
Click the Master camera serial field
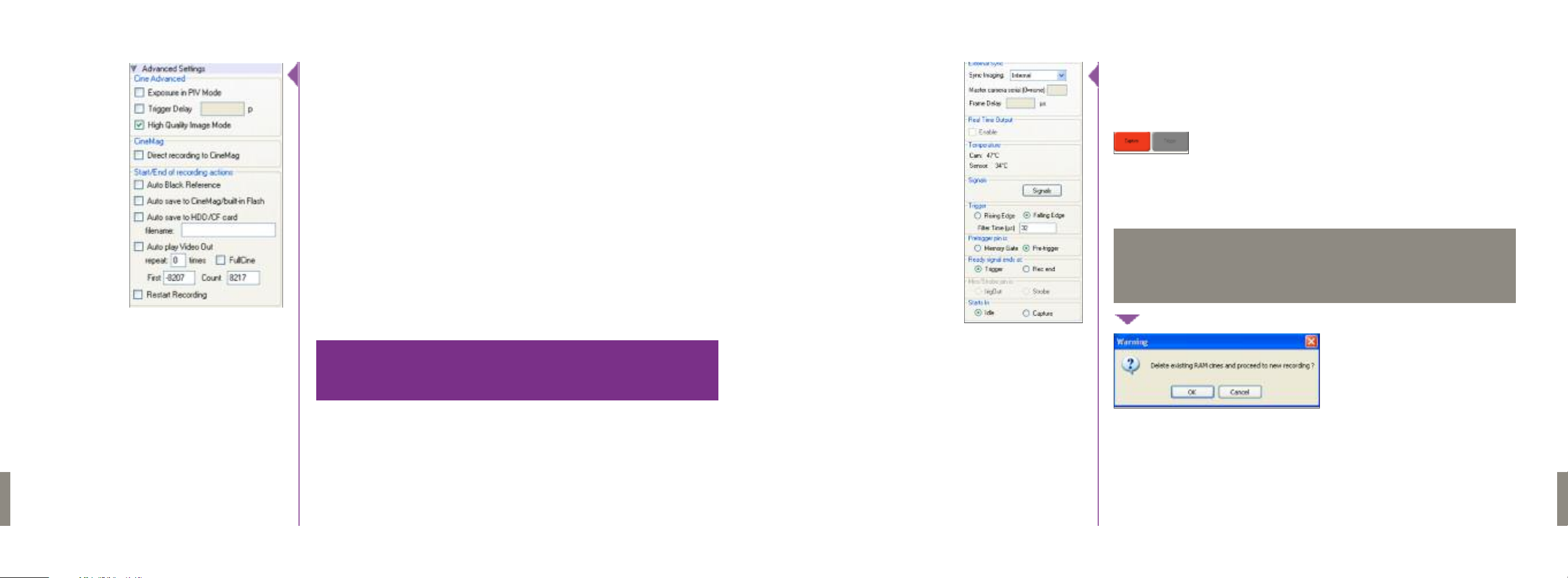pos(1056,90)
